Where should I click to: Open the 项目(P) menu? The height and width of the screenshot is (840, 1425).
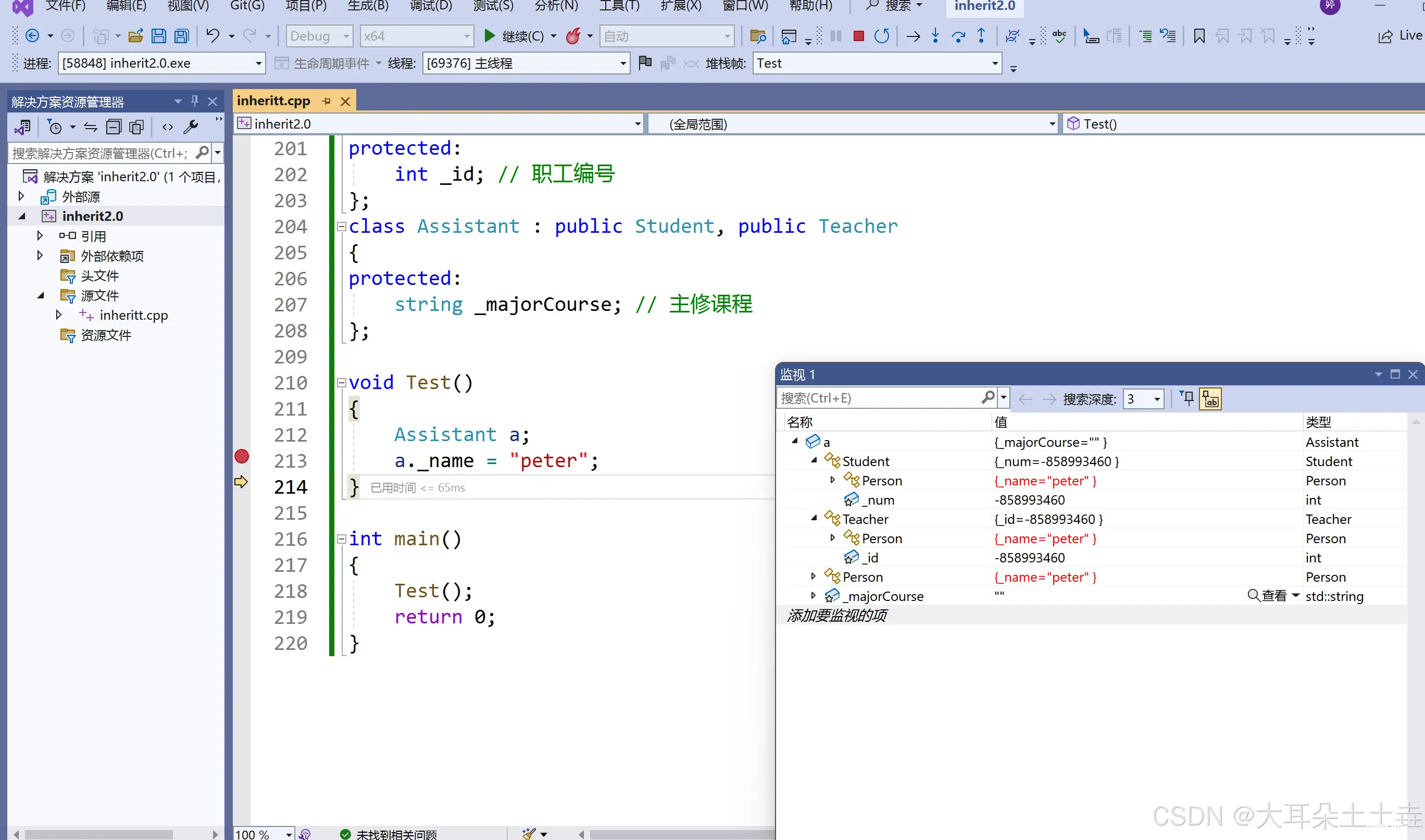pos(306,6)
